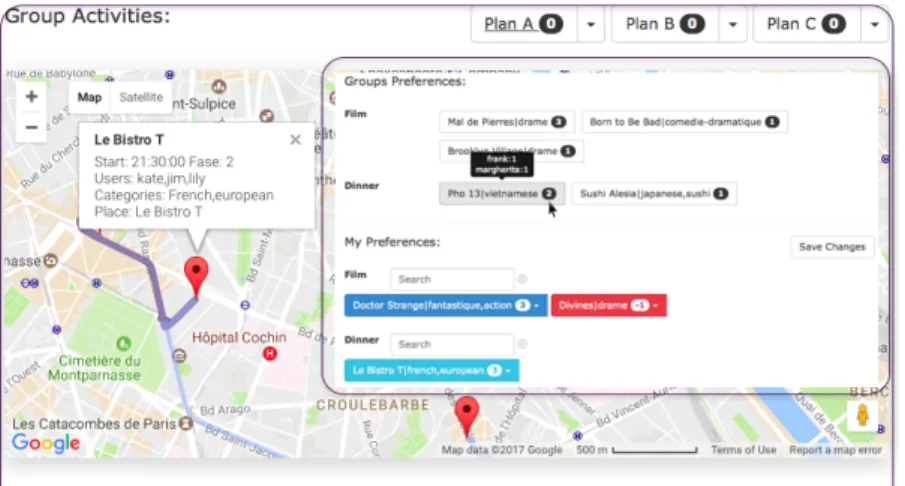Screen dimensions: 905x486
Task: Select Pho 13 vietnamese dinner option
Action: [502, 194]
